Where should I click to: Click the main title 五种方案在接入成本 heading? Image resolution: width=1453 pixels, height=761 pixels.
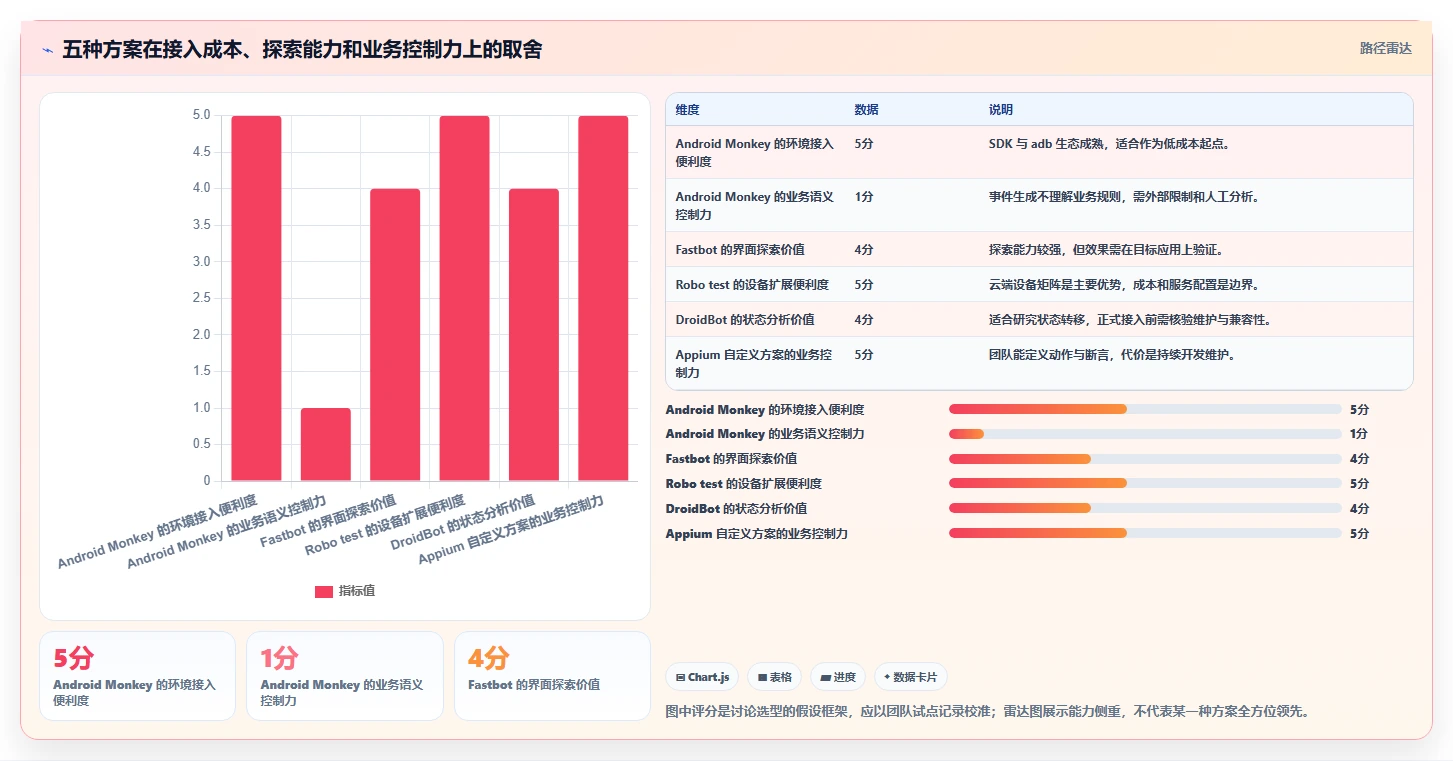click(302, 50)
